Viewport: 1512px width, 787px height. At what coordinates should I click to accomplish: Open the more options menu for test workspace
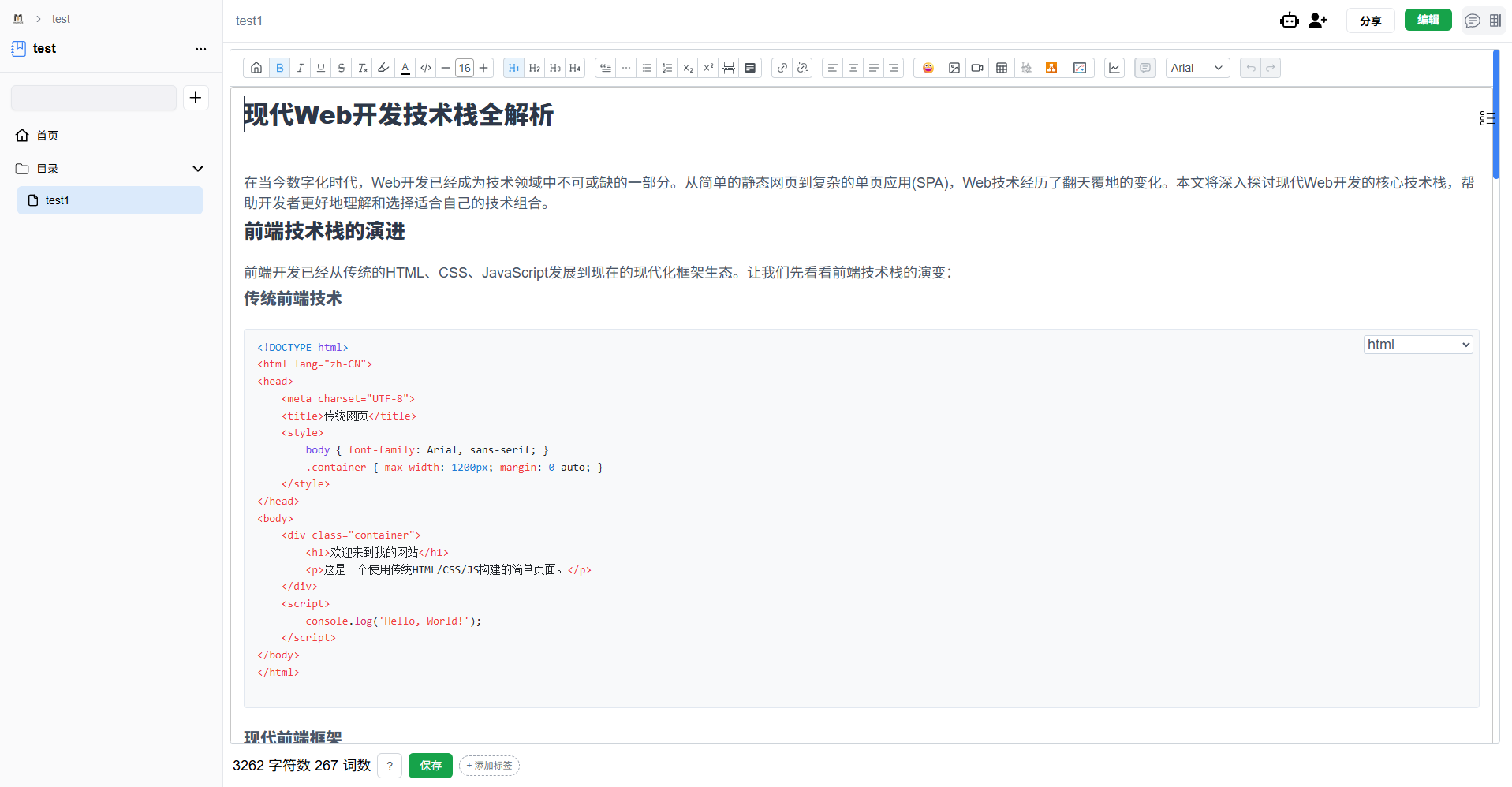coord(200,48)
